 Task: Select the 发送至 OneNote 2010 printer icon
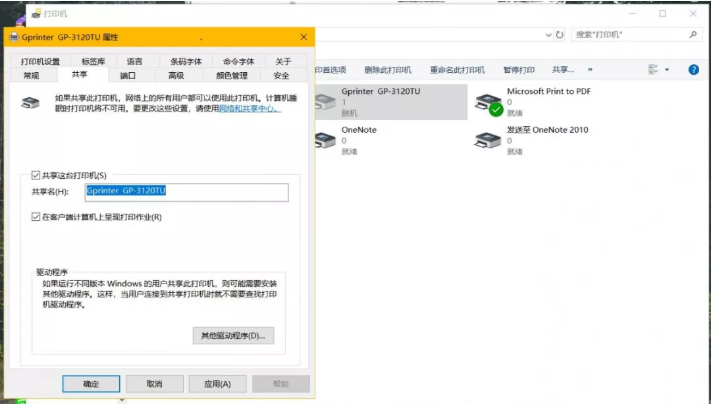click(x=488, y=140)
